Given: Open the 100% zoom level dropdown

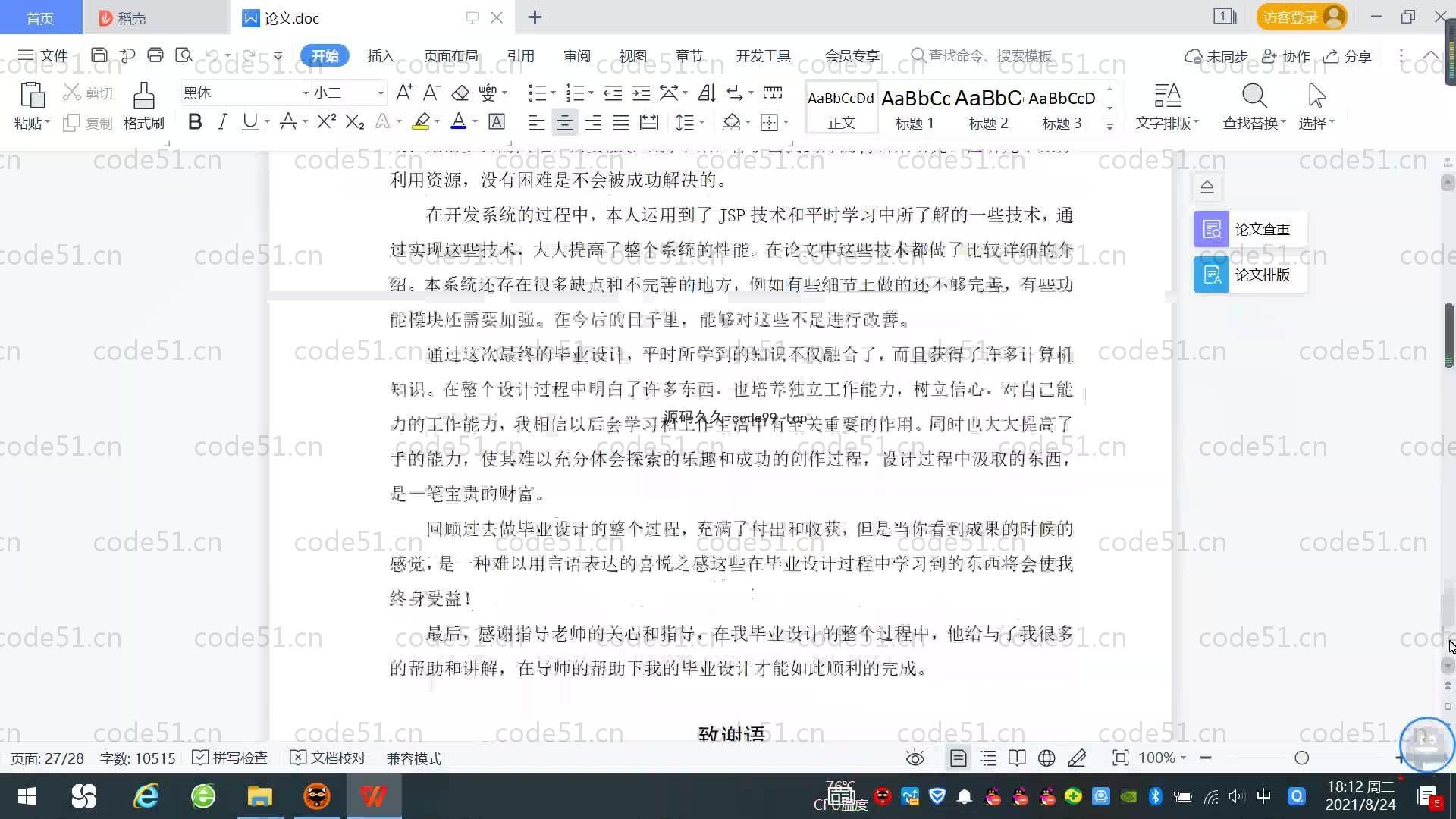Looking at the screenshot, I should (x=1163, y=758).
